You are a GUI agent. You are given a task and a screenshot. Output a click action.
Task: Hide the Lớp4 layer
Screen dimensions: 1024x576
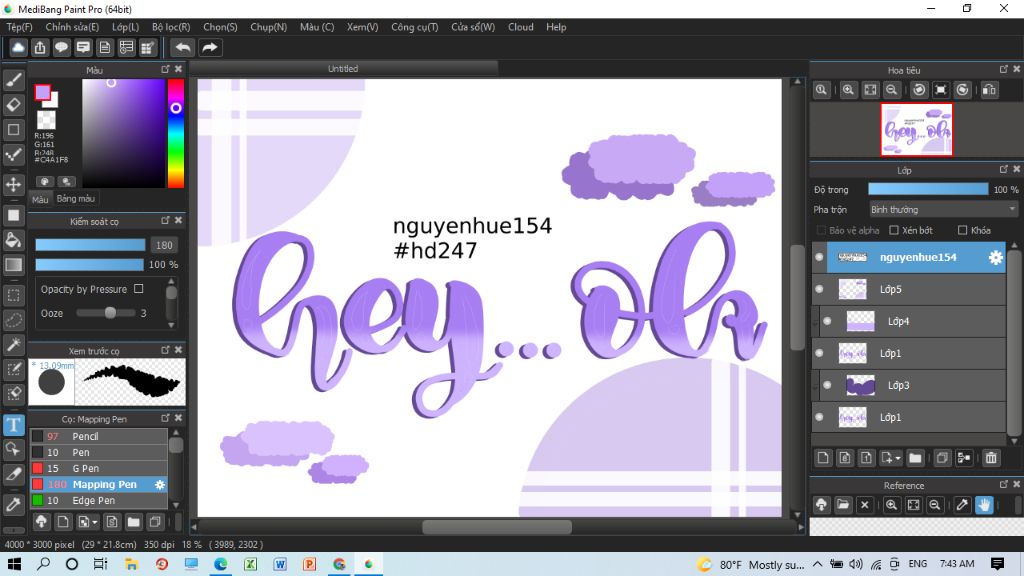827,321
